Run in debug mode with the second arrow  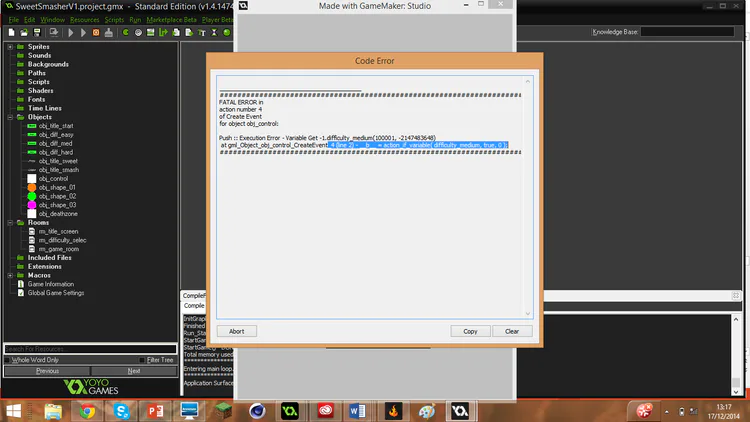83,33
